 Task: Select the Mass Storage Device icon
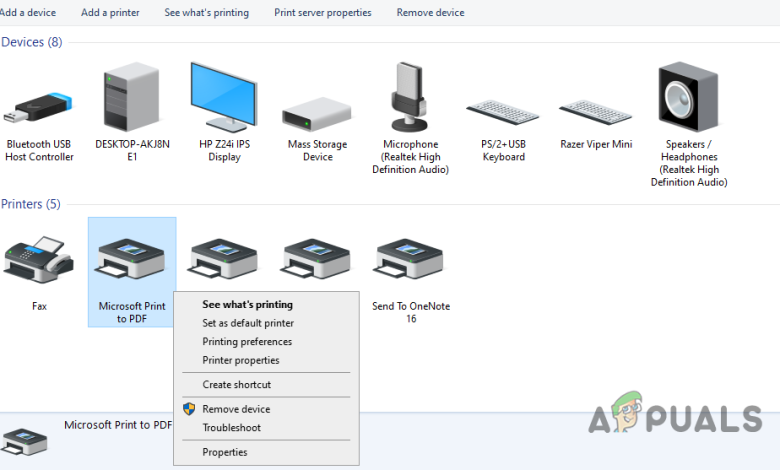click(317, 114)
